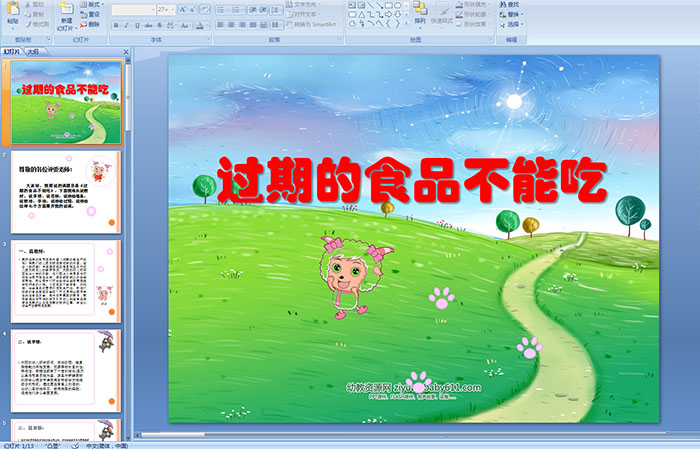Viewport: 700px width, 449px height.
Task: Select the Arrow line shape
Action: click(379, 5)
